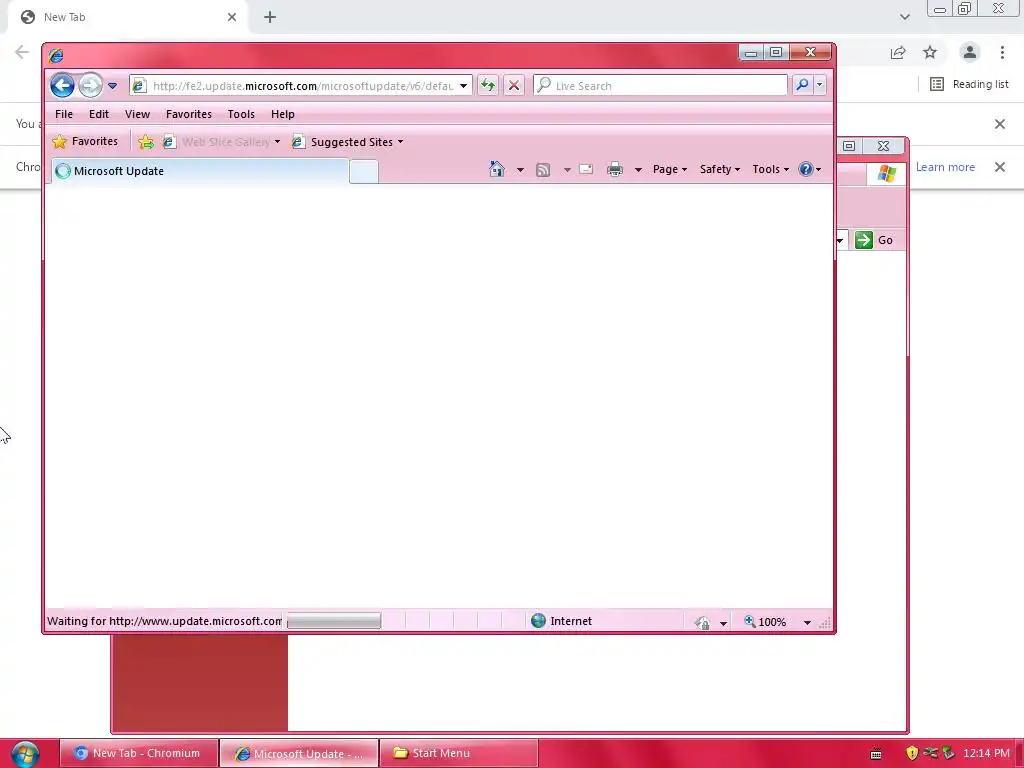Click the yellow security shield tray icon
Image resolution: width=1024 pixels, height=768 pixels.
click(912, 753)
